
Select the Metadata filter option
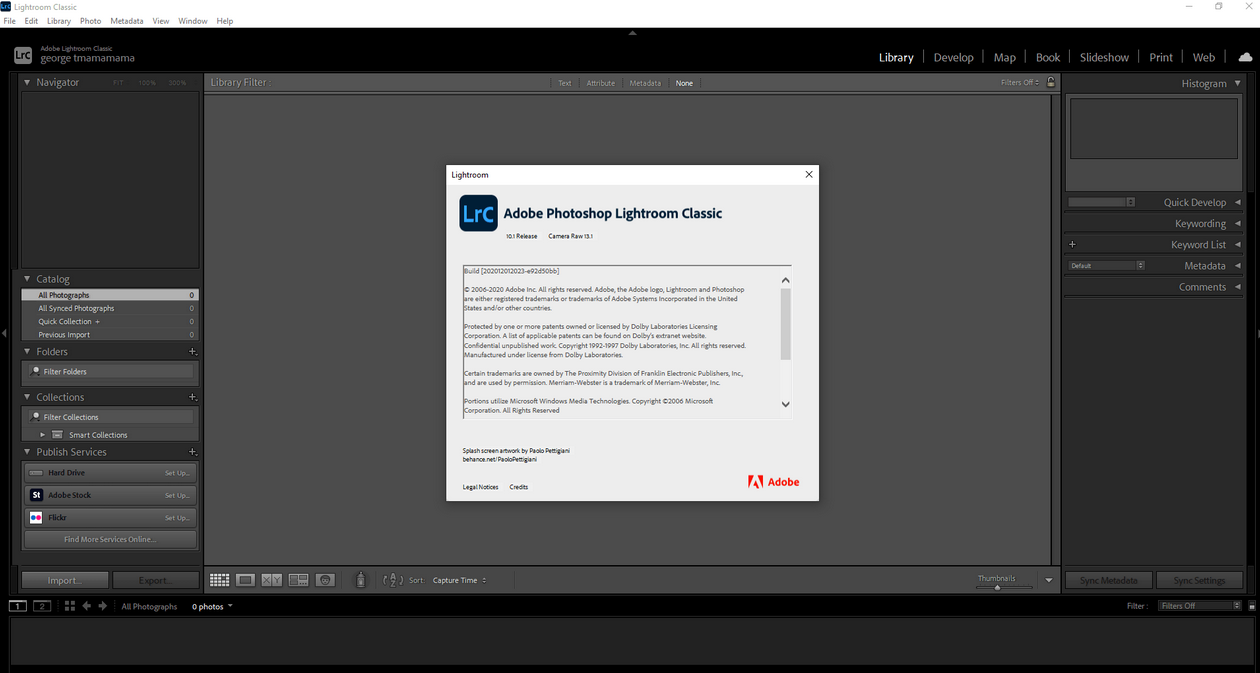[x=645, y=83]
